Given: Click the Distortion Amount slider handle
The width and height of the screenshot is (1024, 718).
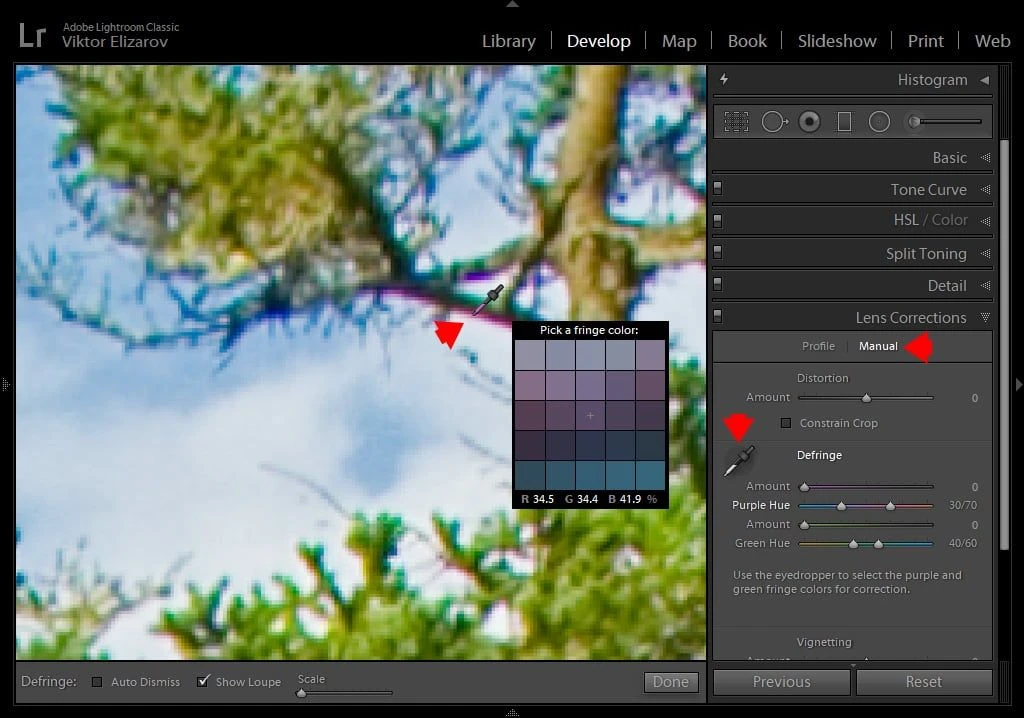Looking at the screenshot, I should (x=866, y=398).
